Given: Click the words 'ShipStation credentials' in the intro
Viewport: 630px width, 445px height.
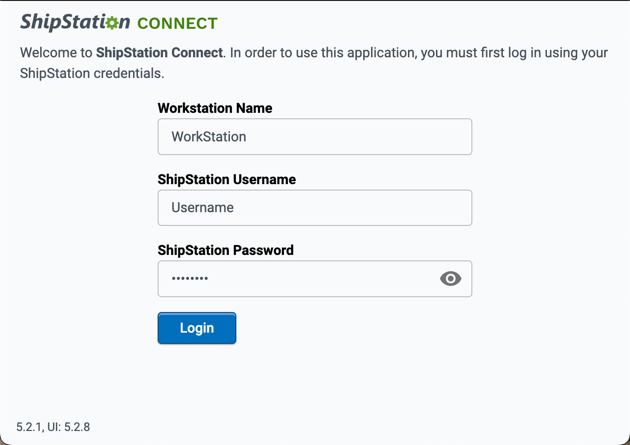Looking at the screenshot, I should pyautogui.click(x=90, y=73).
